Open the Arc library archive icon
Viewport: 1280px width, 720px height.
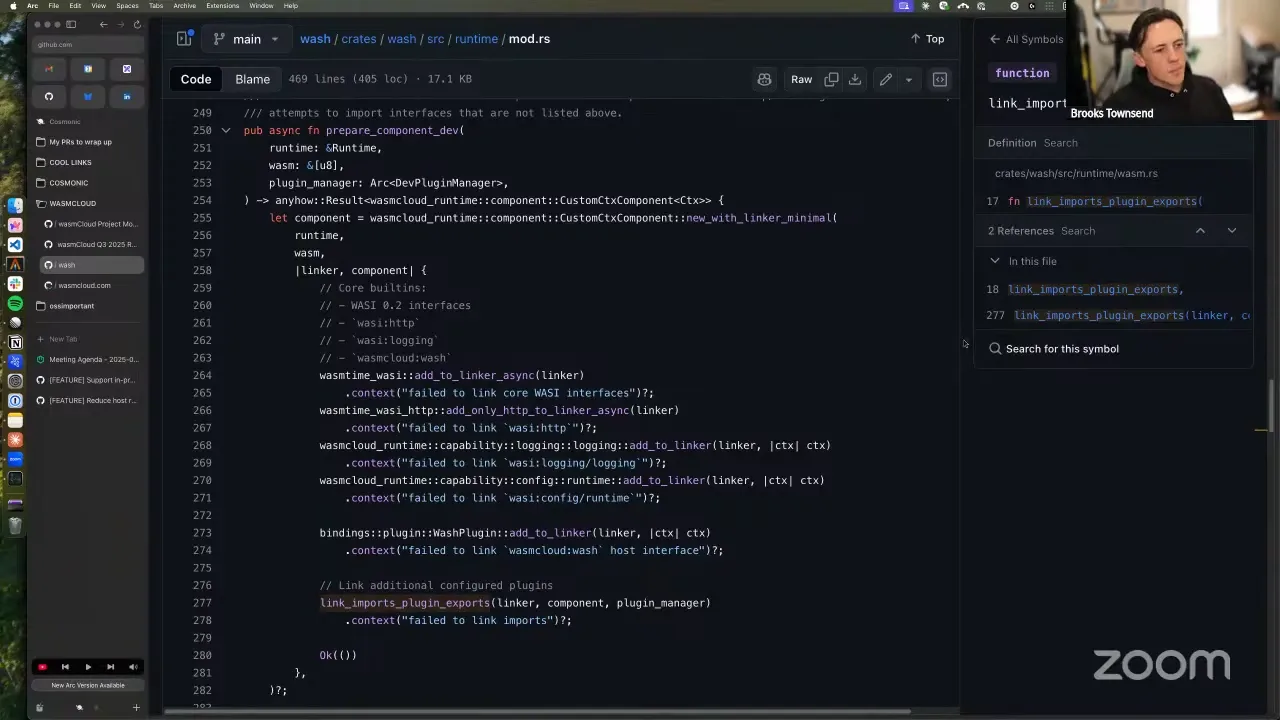(40, 708)
